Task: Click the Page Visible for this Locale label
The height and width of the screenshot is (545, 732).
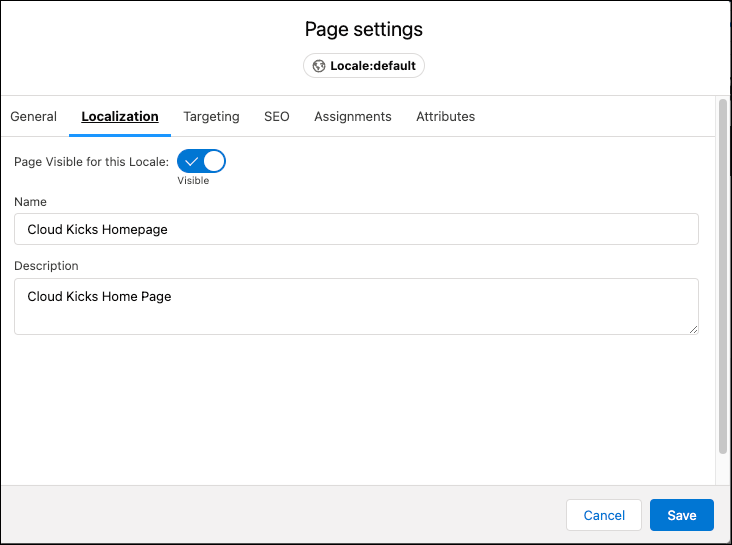Action: [x=92, y=162]
